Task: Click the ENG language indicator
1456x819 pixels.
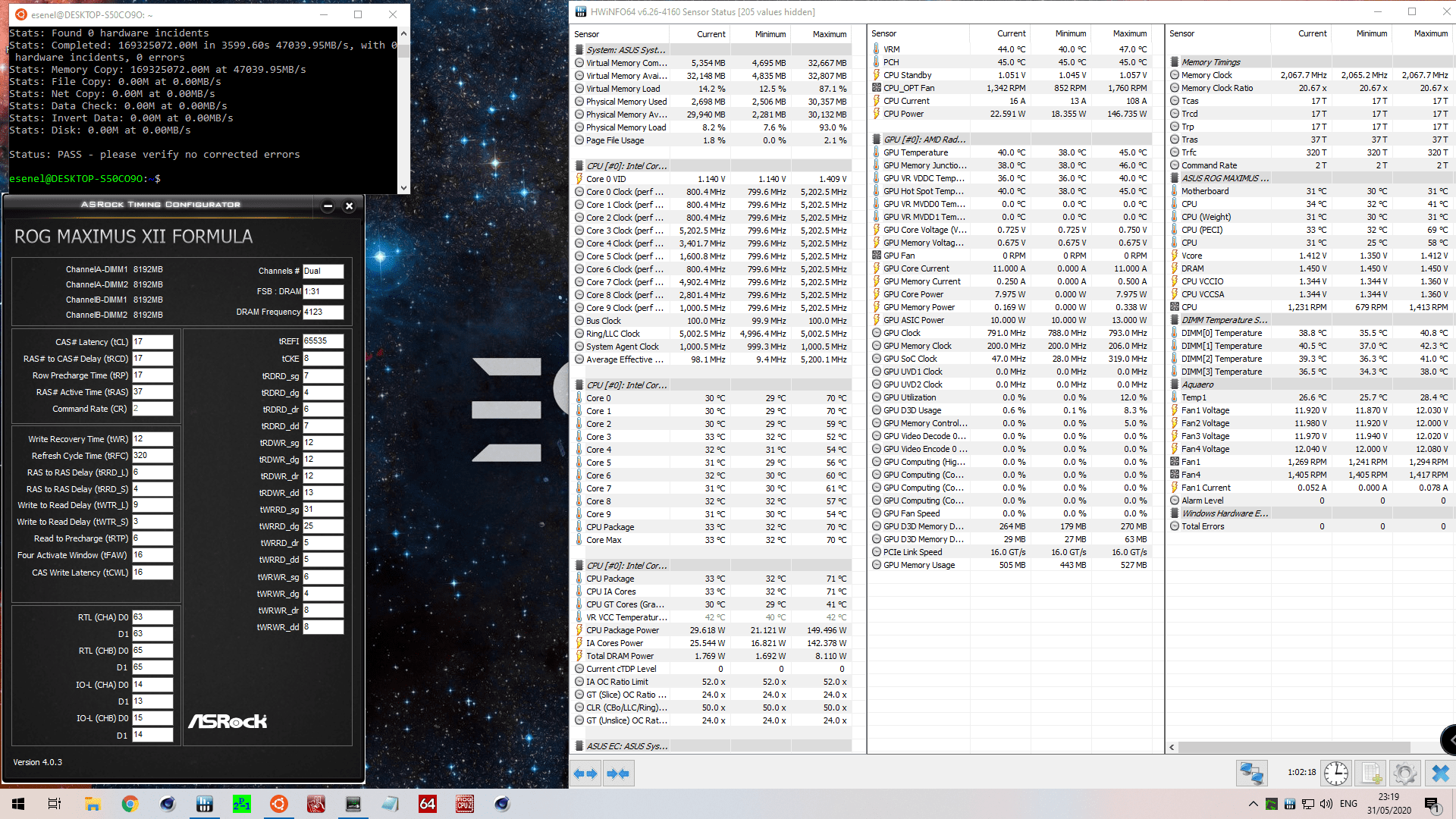Action: click(x=1348, y=804)
